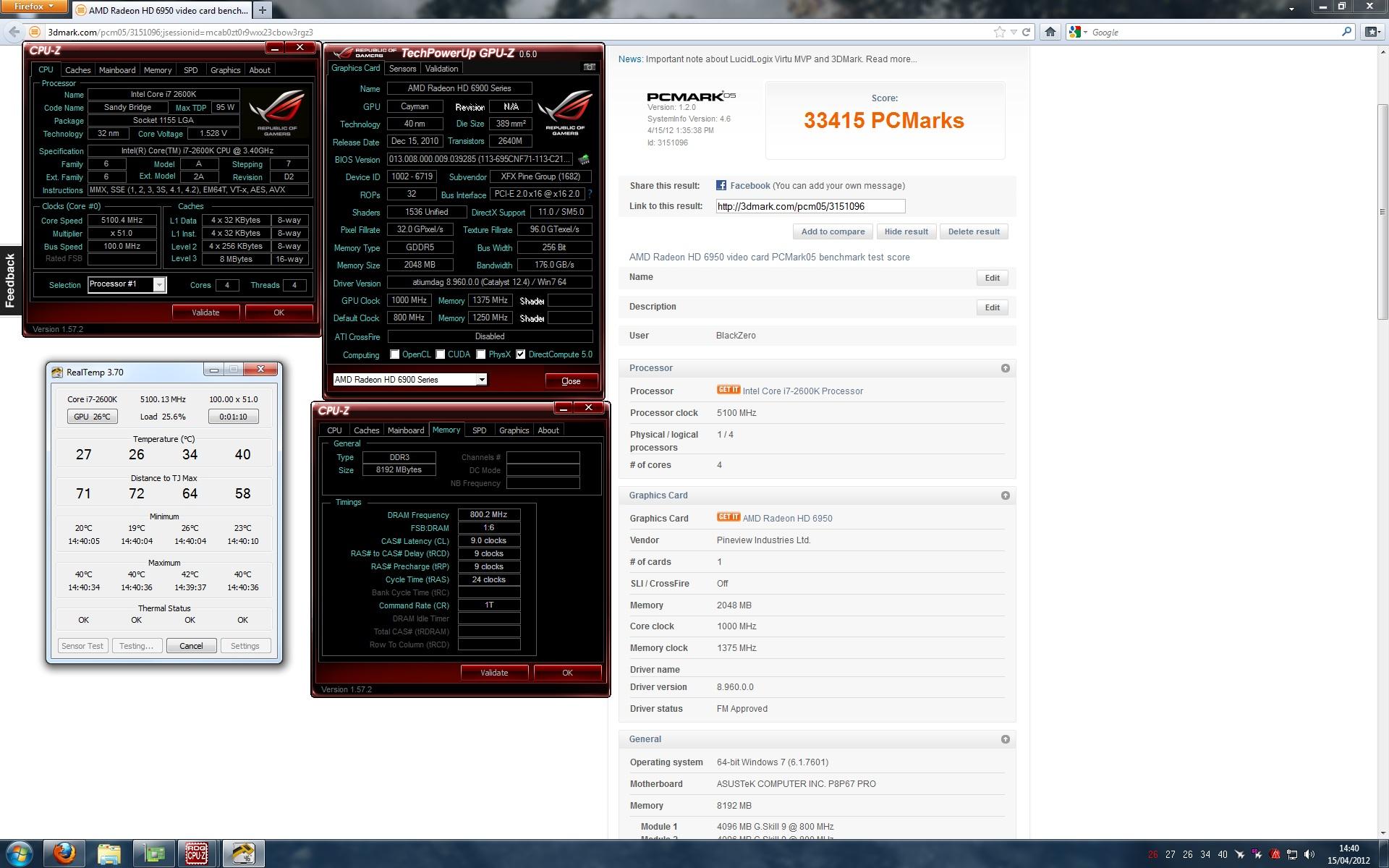Click OK in Memory CPU-Z window
Viewport: 1389px width, 868px height.
click(x=567, y=673)
